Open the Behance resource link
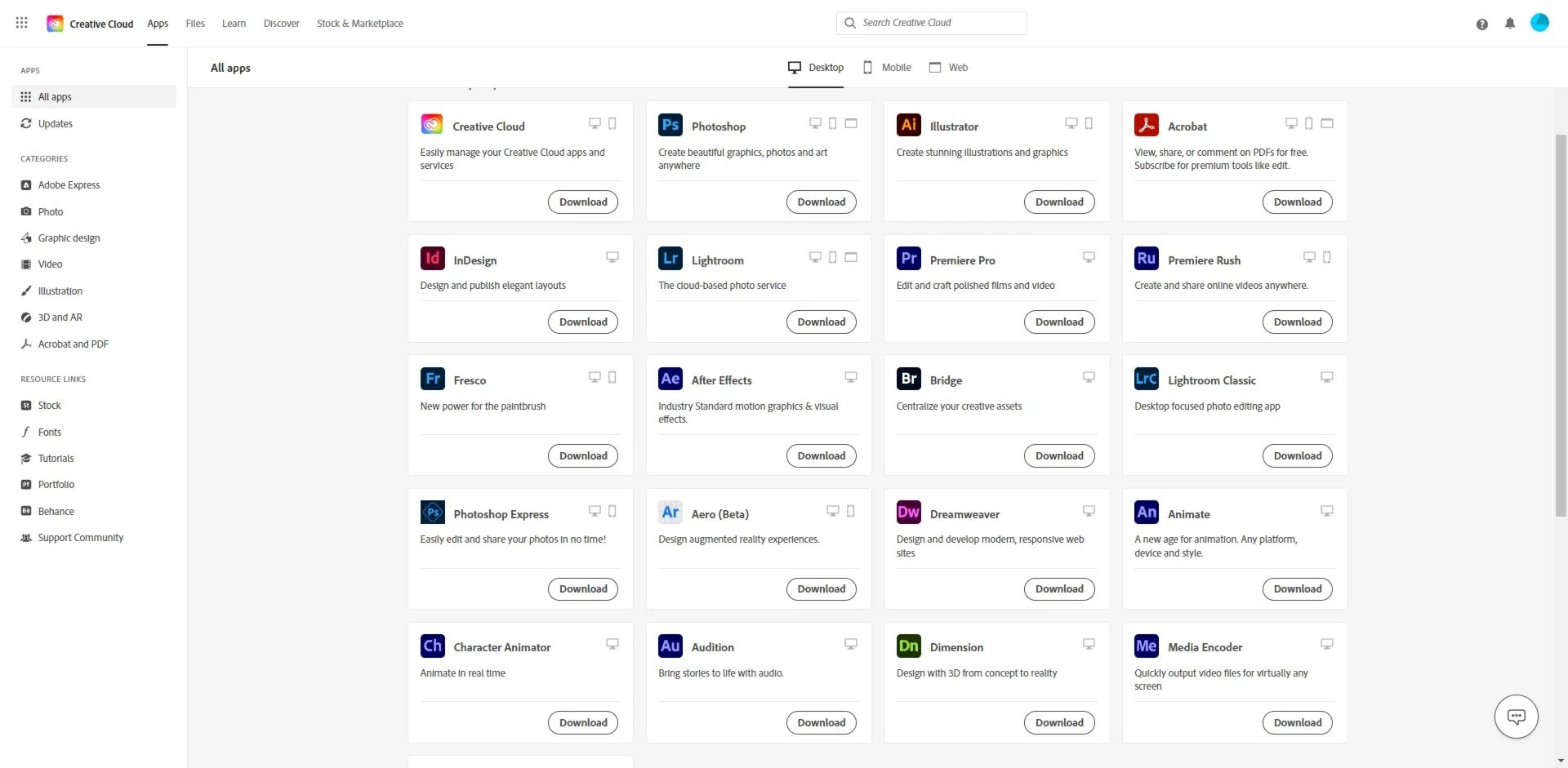This screenshot has width=1568, height=768. 94,512
